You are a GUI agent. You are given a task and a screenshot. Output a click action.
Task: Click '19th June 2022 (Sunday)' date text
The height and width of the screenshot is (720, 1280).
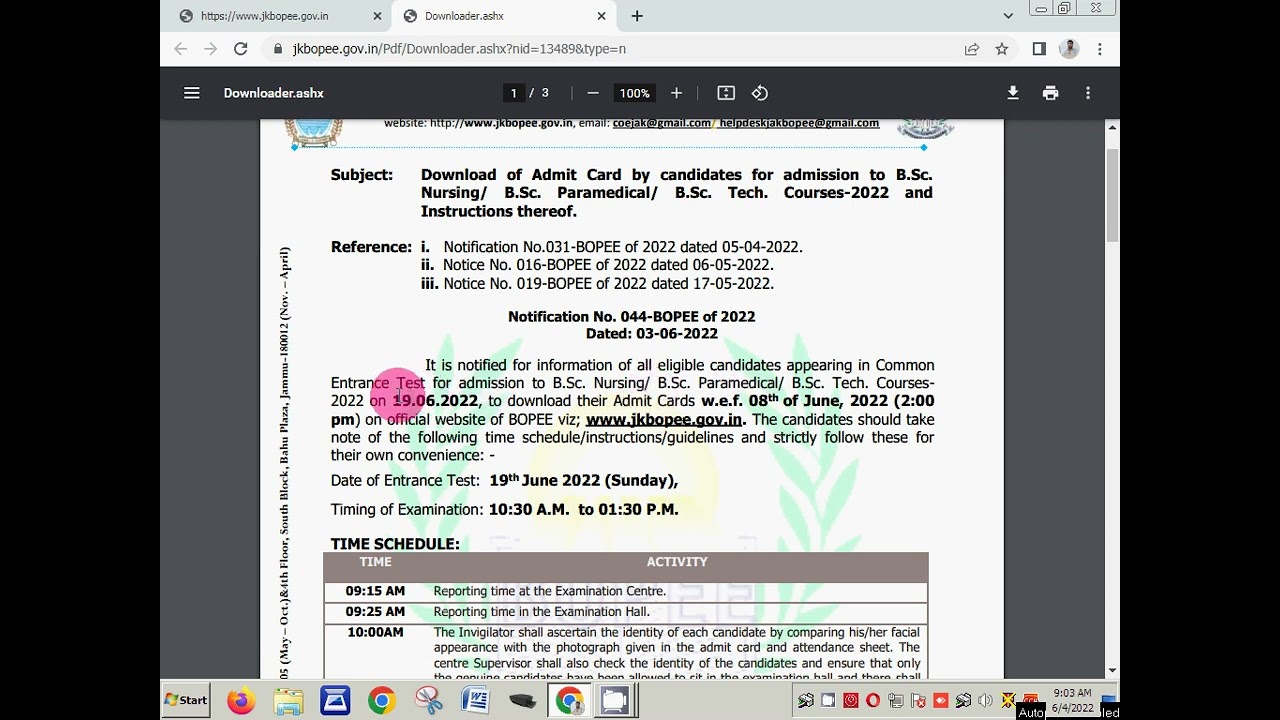(x=583, y=480)
